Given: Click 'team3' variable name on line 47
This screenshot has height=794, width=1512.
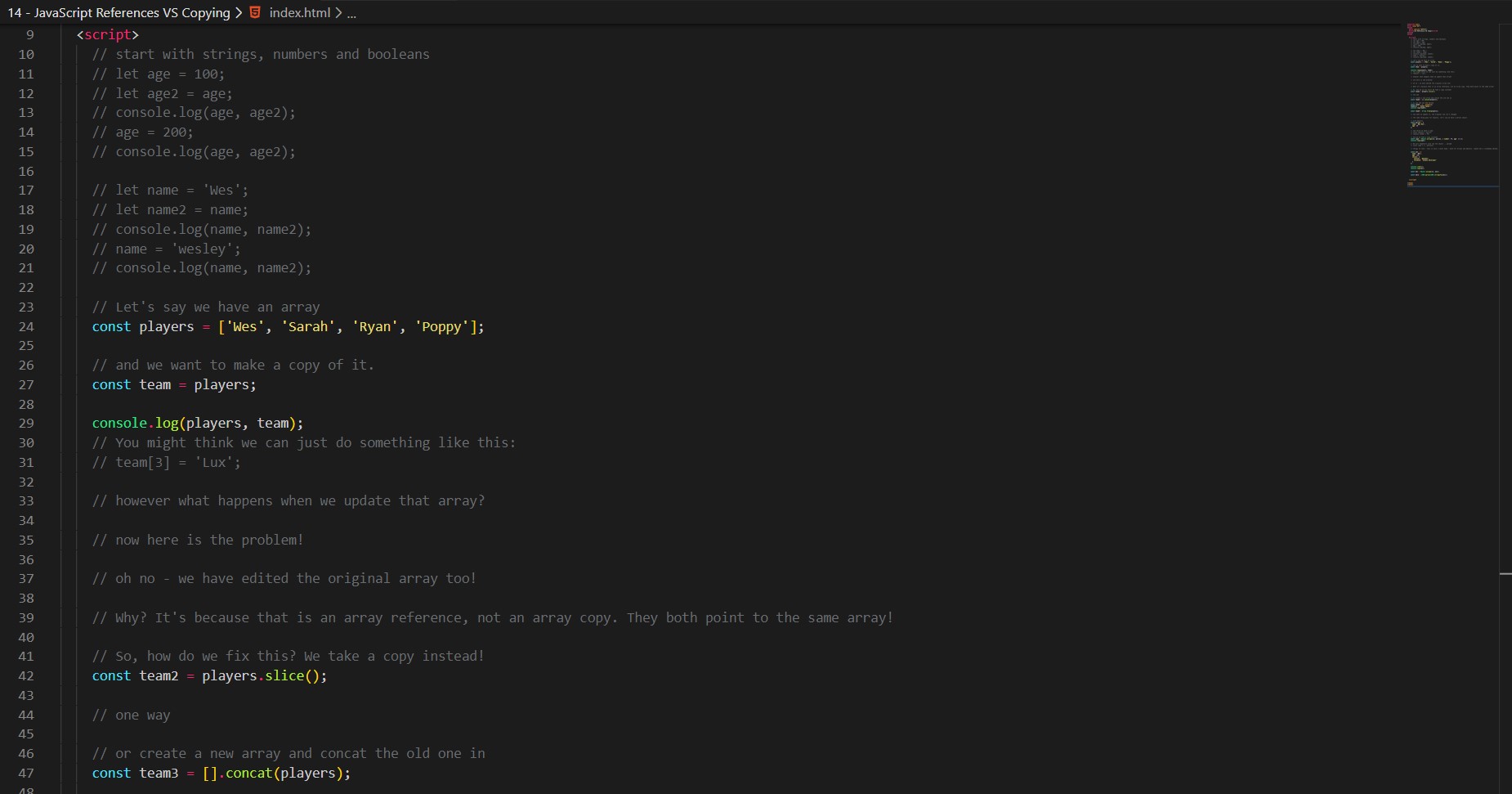Looking at the screenshot, I should (x=159, y=773).
